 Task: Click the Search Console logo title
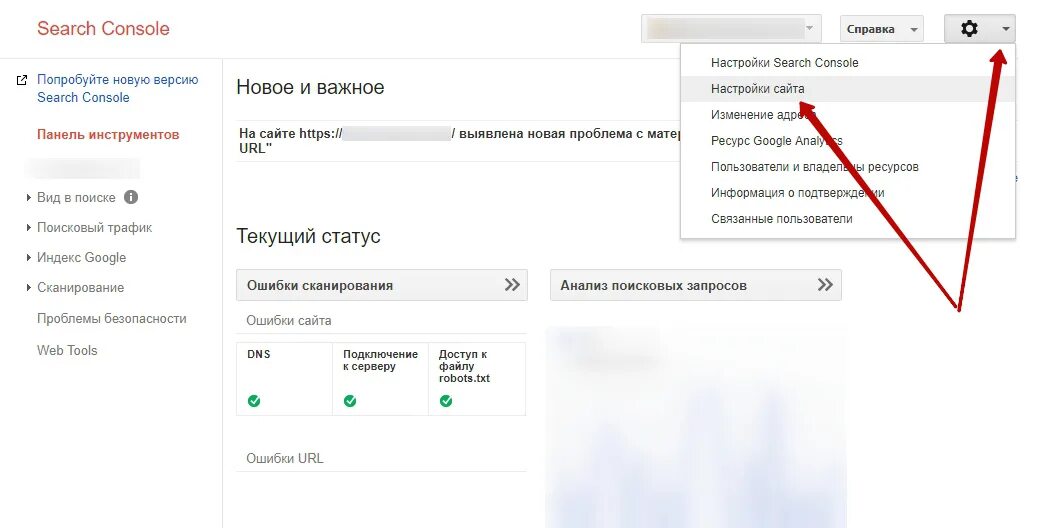point(104,28)
